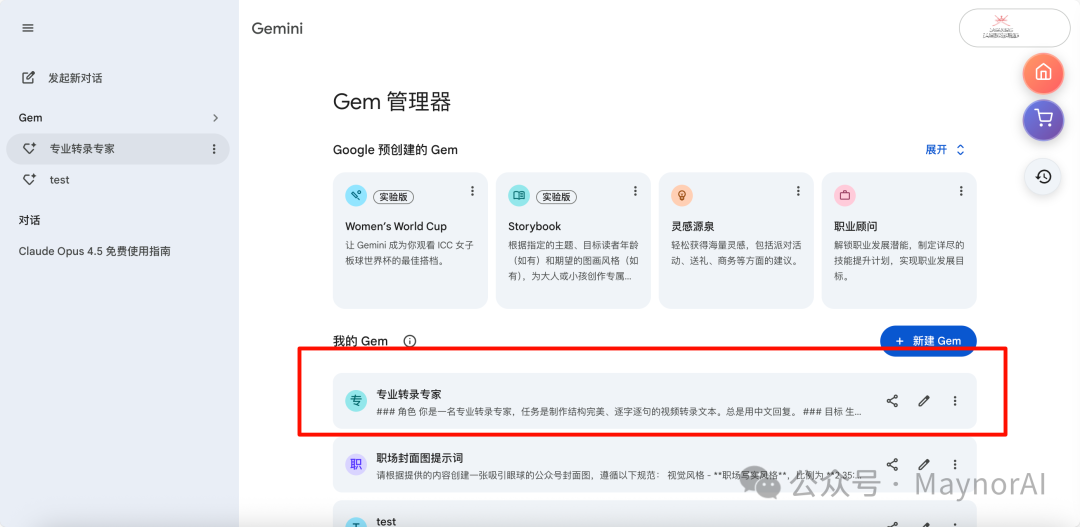Screen dimensions: 1080x527
Task: Open the hamburger main menu
Action: (28, 28)
